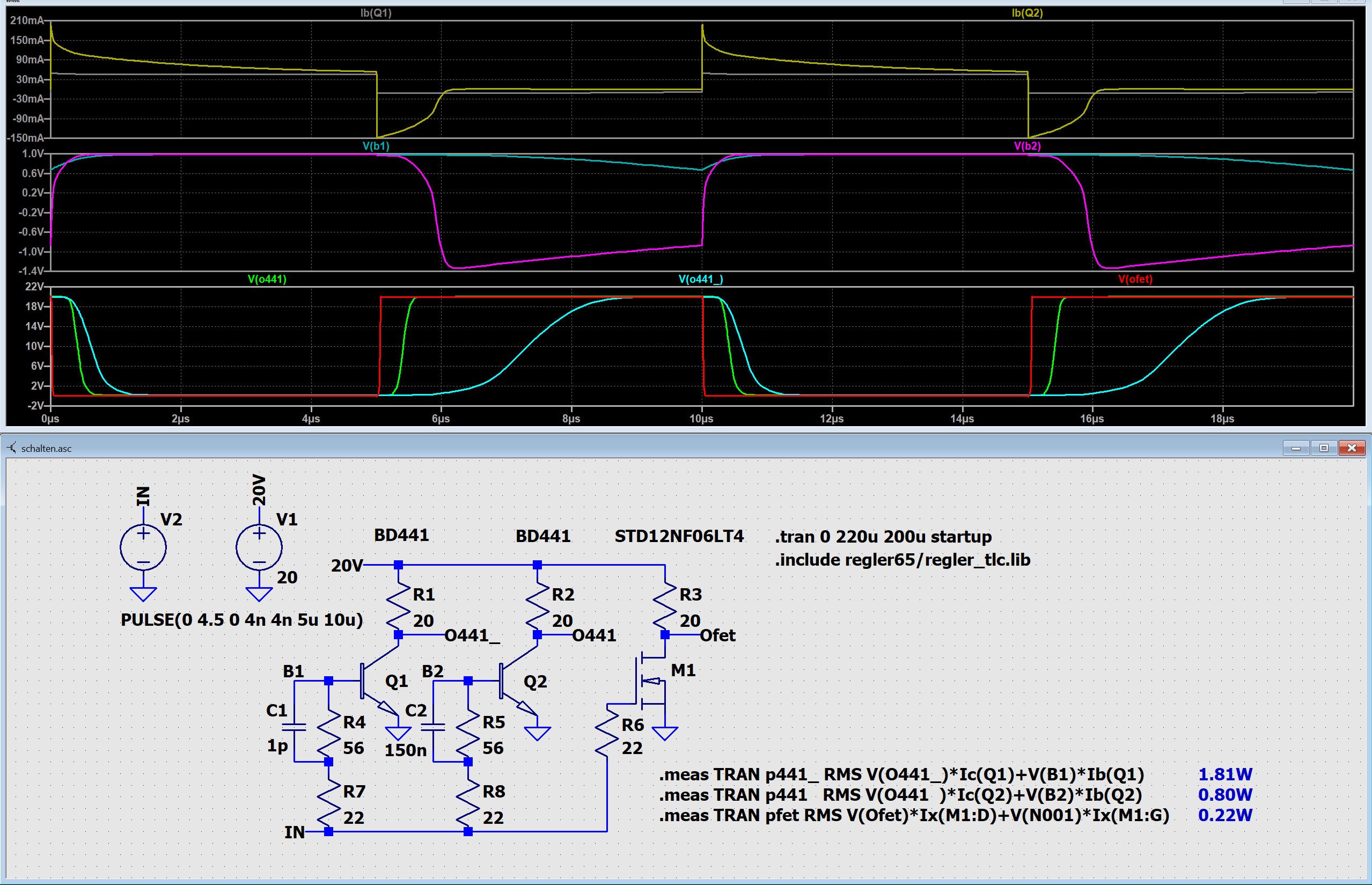
Task: Click the M1 MOSFET symbol
Action: (x=649, y=682)
